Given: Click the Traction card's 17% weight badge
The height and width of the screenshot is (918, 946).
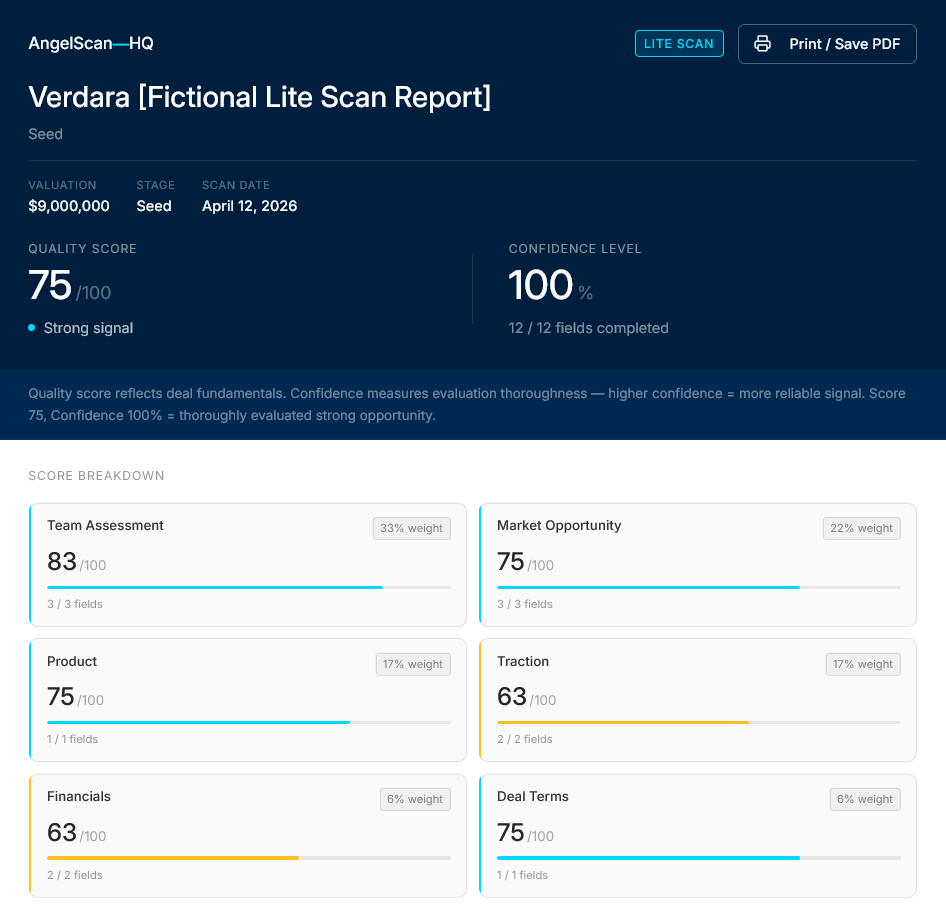Looking at the screenshot, I should [863, 664].
